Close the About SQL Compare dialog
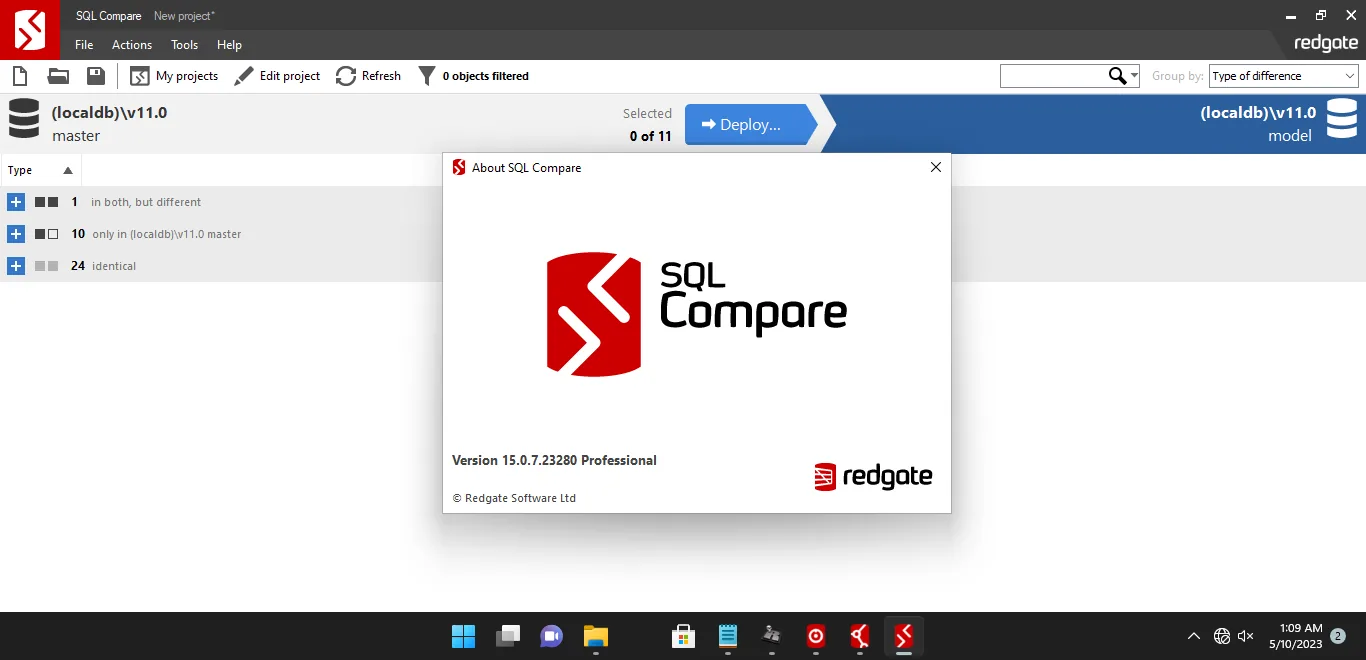 (936, 167)
